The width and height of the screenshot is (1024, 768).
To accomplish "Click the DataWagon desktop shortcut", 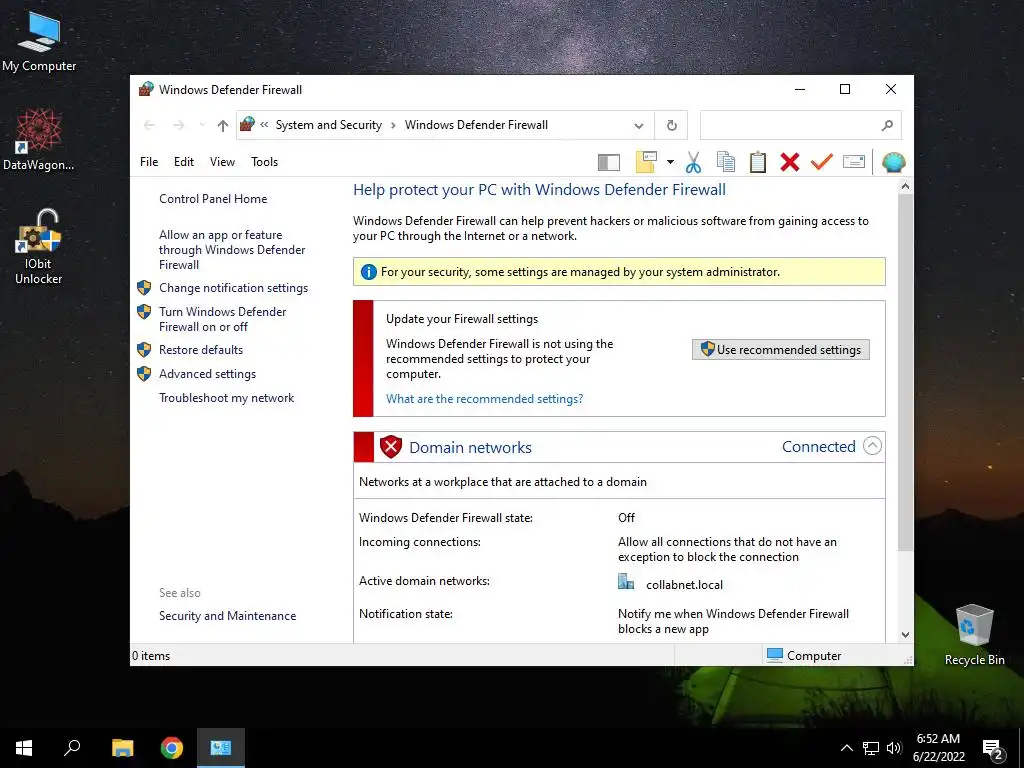I will tap(39, 140).
